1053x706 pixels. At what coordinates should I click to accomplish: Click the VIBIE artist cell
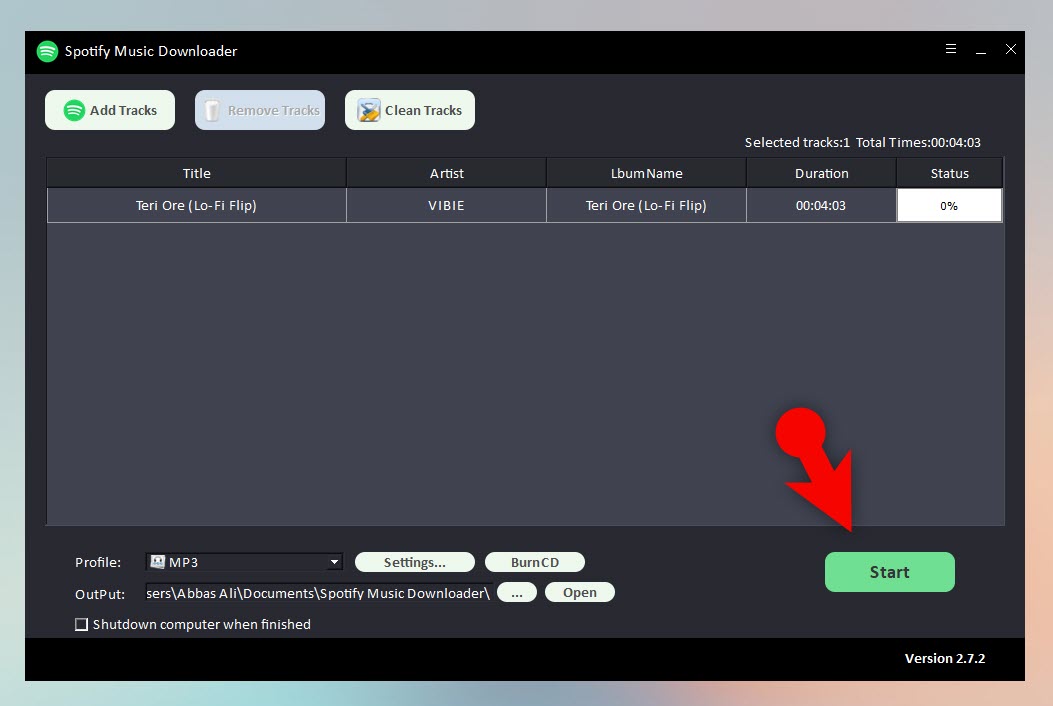(x=447, y=206)
